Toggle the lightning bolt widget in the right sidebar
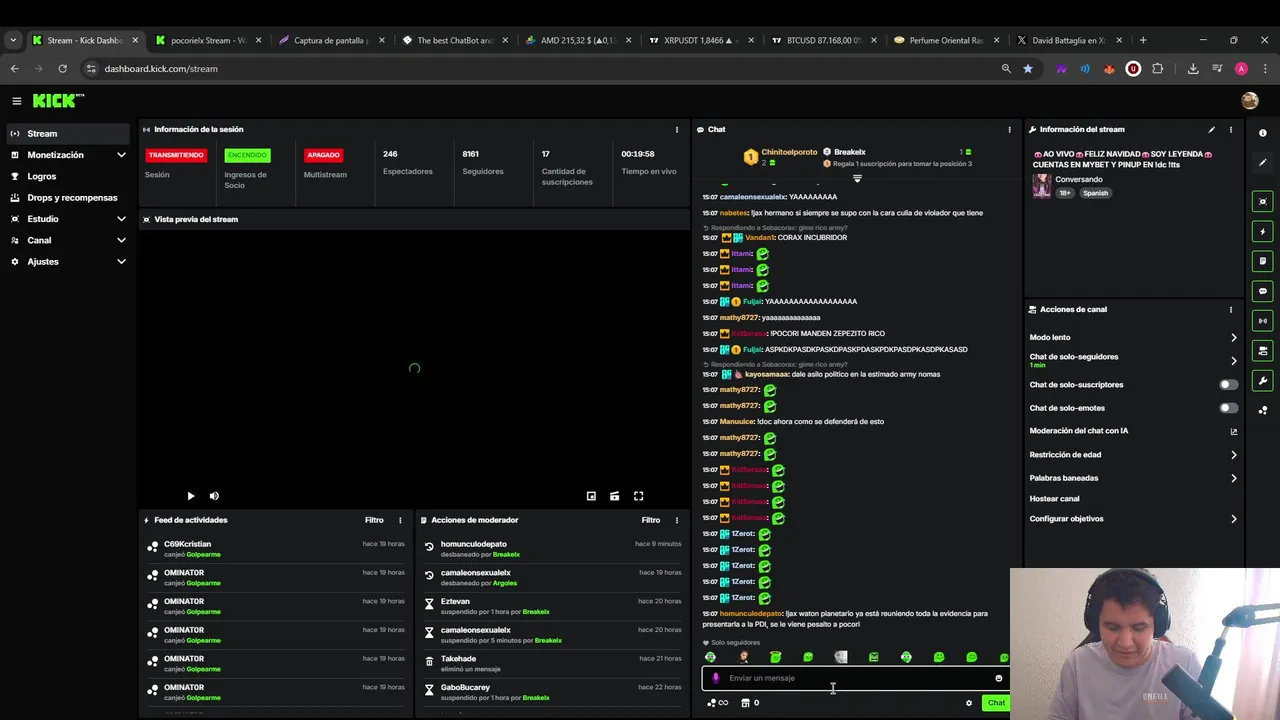Screen dimensions: 1280x720 point(1263,231)
